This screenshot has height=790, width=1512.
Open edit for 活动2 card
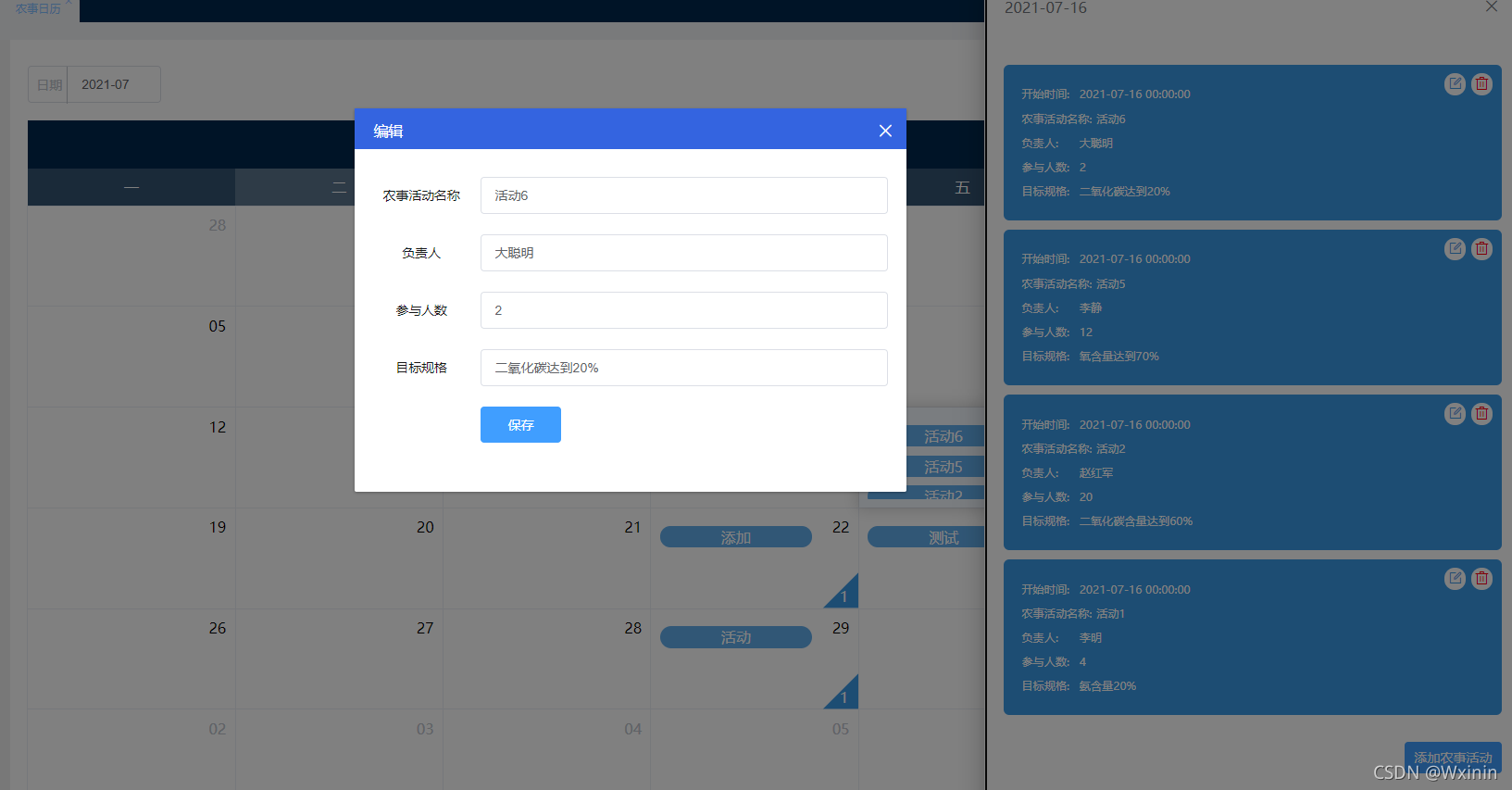tap(1455, 414)
